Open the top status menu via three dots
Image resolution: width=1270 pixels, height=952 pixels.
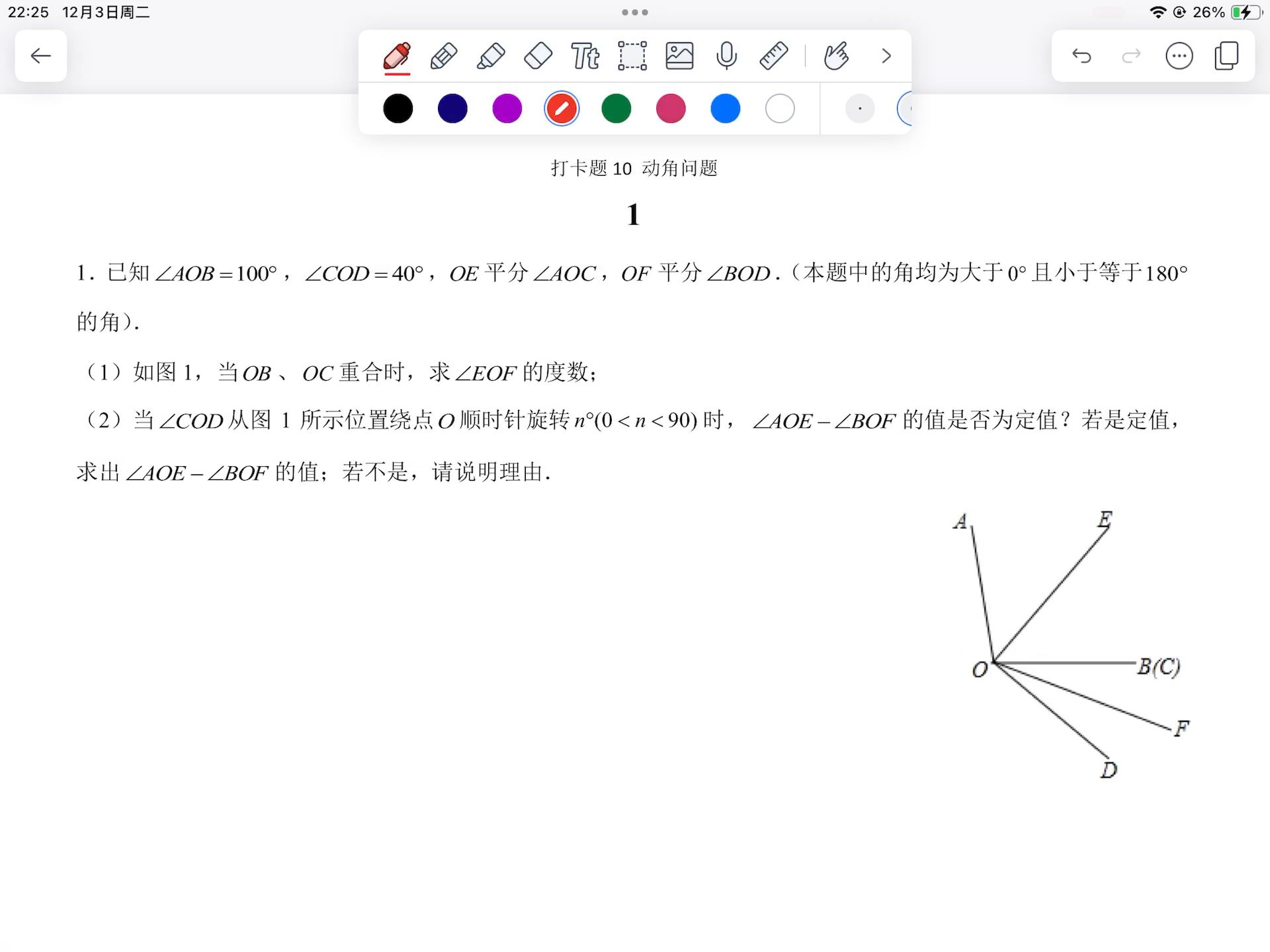pyautogui.click(x=634, y=11)
